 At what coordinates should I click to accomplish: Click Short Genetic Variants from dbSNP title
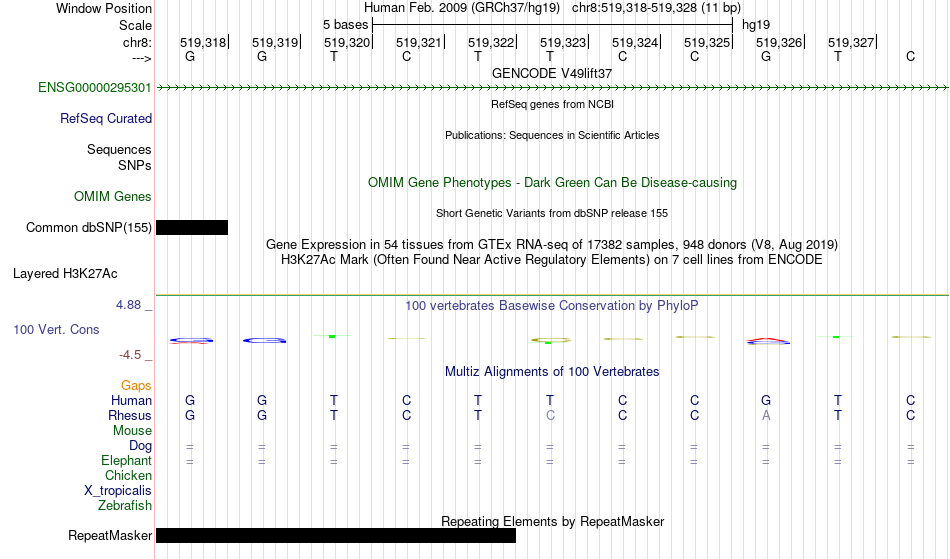pyautogui.click(x=552, y=213)
